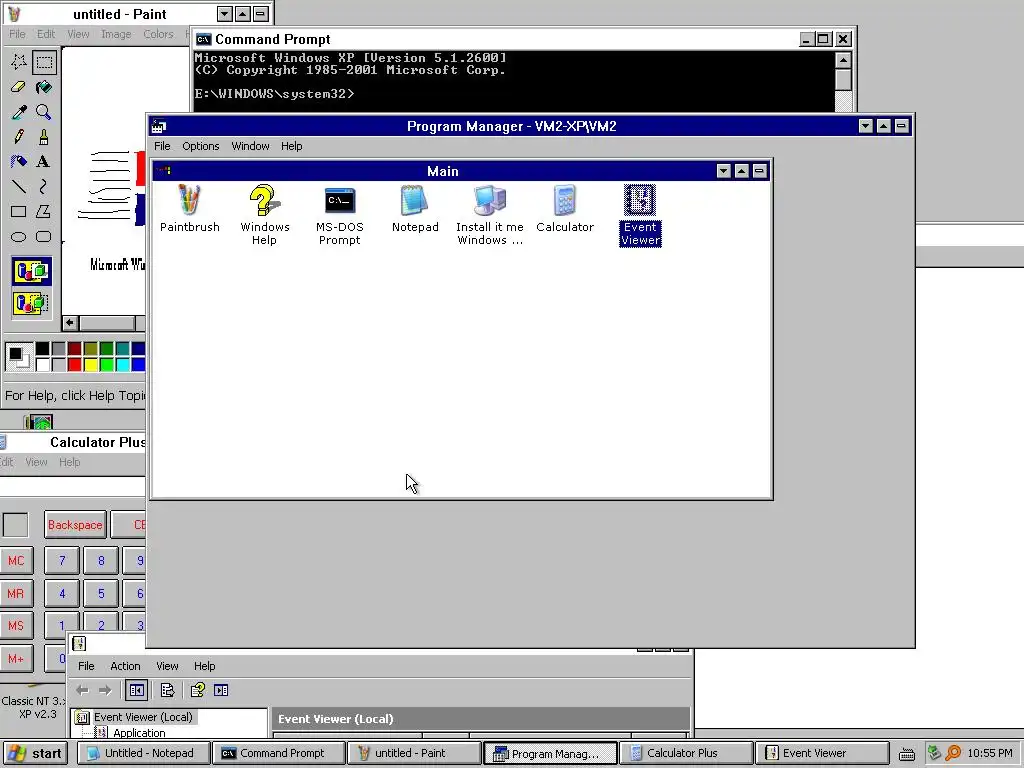Click the Export List icon in Event Viewer
This screenshot has height=768, width=1024.
tap(167, 690)
